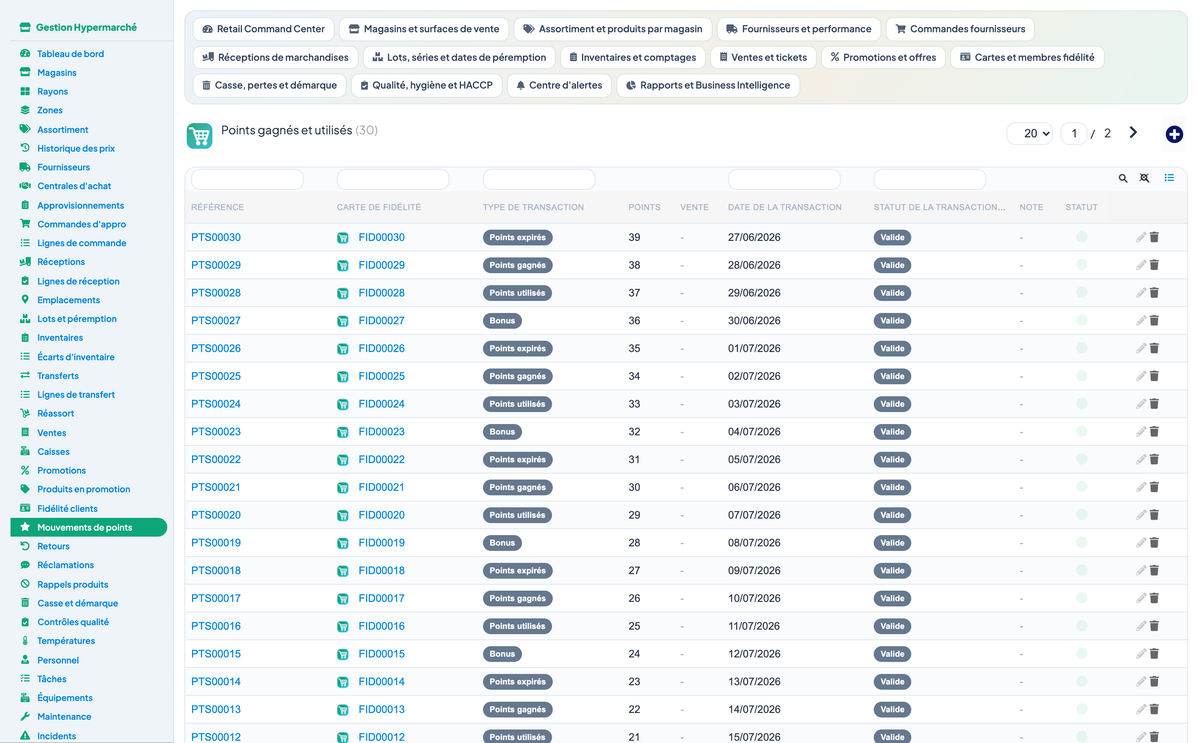Viewport: 1200px width, 743px height.
Task: Click the Type de transaction filter field
Action: coord(539,179)
